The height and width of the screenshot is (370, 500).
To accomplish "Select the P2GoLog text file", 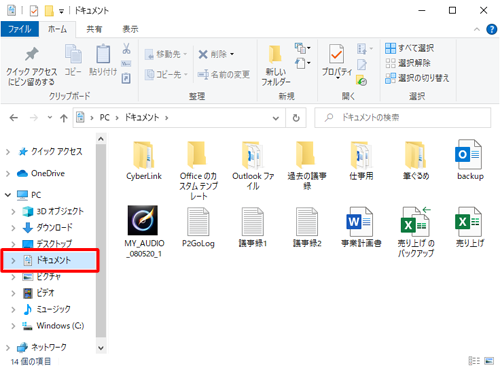I will pyautogui.click(x=198, y=227).
